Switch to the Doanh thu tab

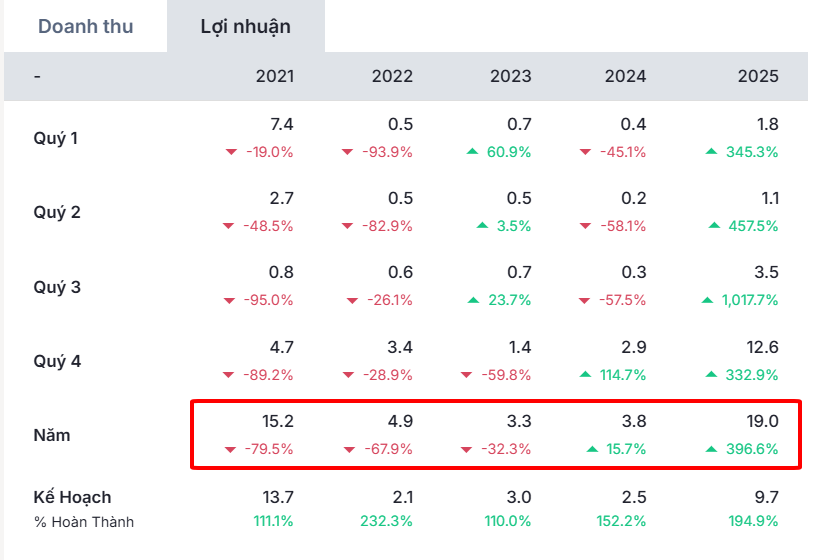(85, 27)
